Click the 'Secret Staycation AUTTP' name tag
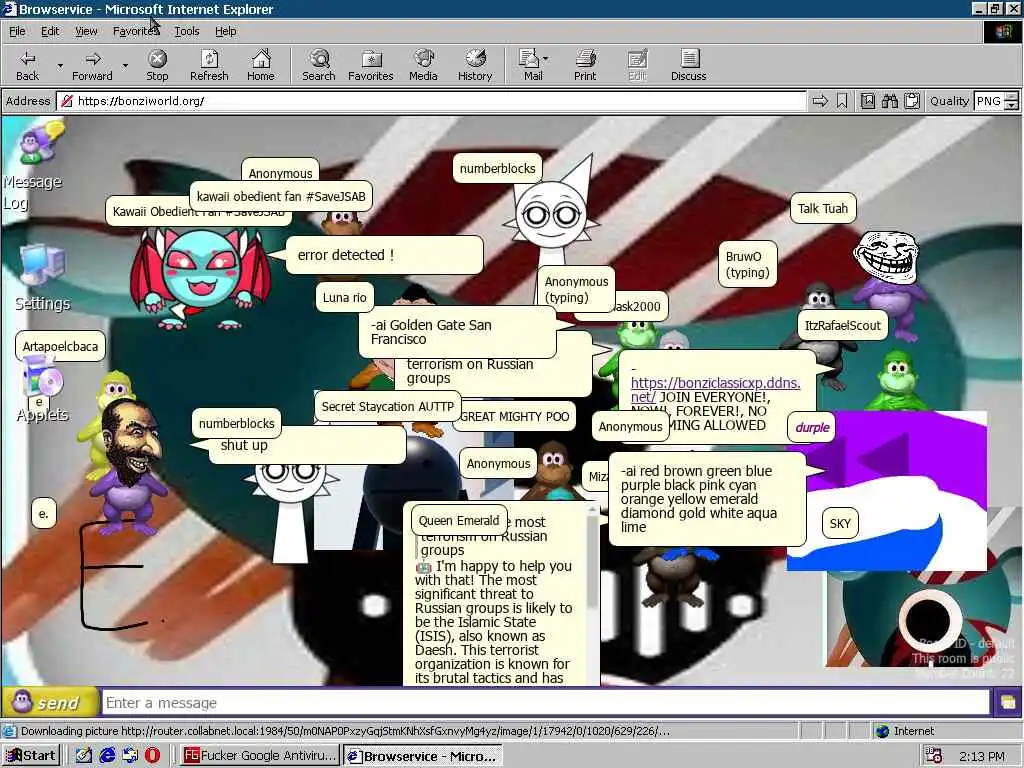Screen dimensions: 1024x768 tap(387, 406)
